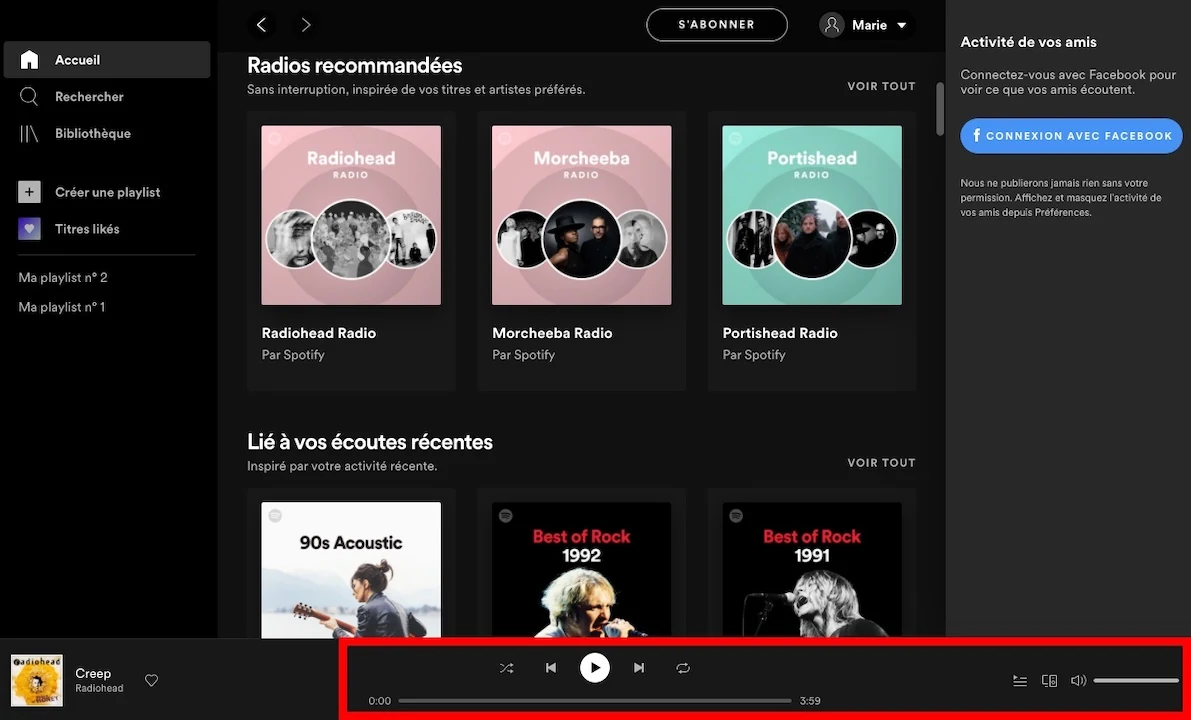Click the heart icon for Titres likés
The image size is (1191, 720).
pyautogui.click(x=29, y=229)
